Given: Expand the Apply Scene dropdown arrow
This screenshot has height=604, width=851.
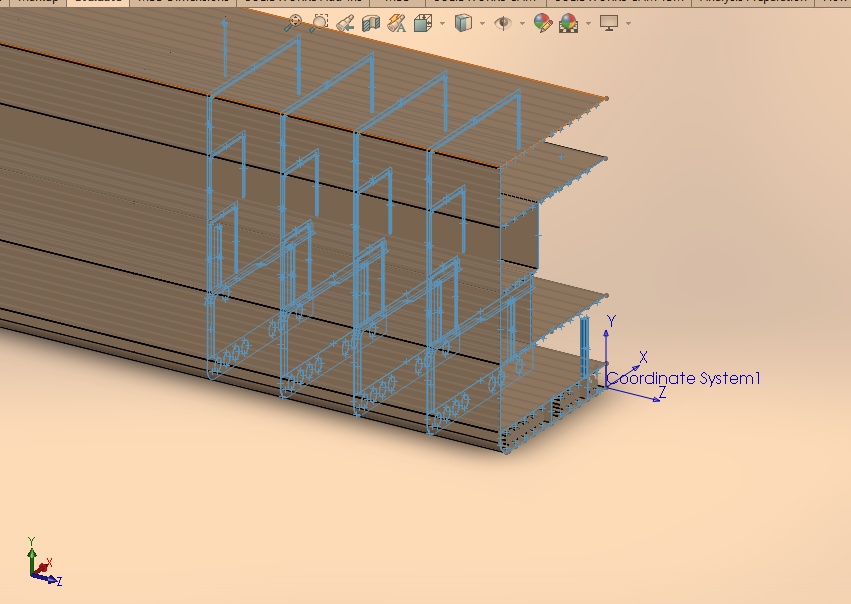Looking at the screenshot, I should tap(588, 23).
